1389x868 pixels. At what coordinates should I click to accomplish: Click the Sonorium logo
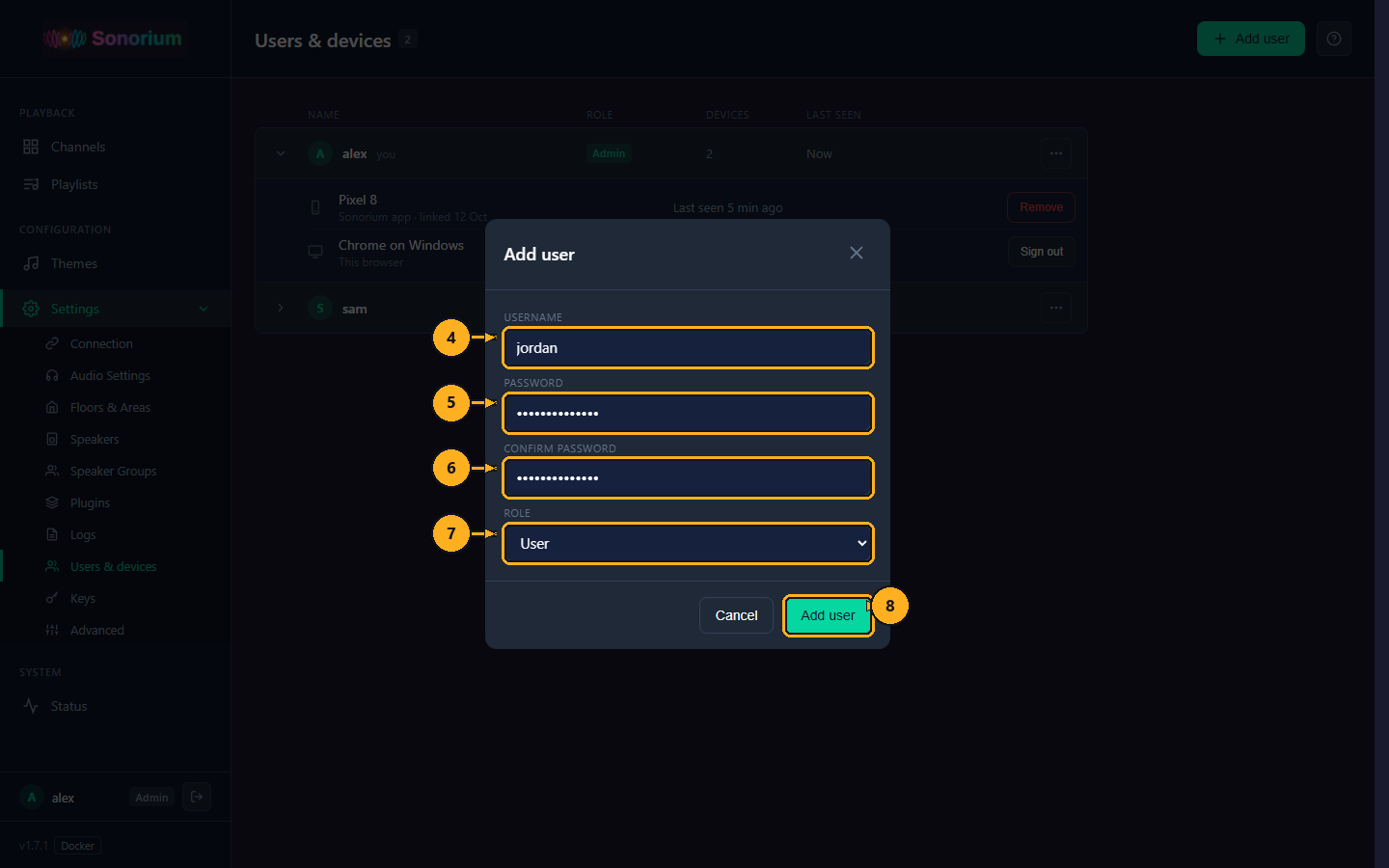(113, 39)
